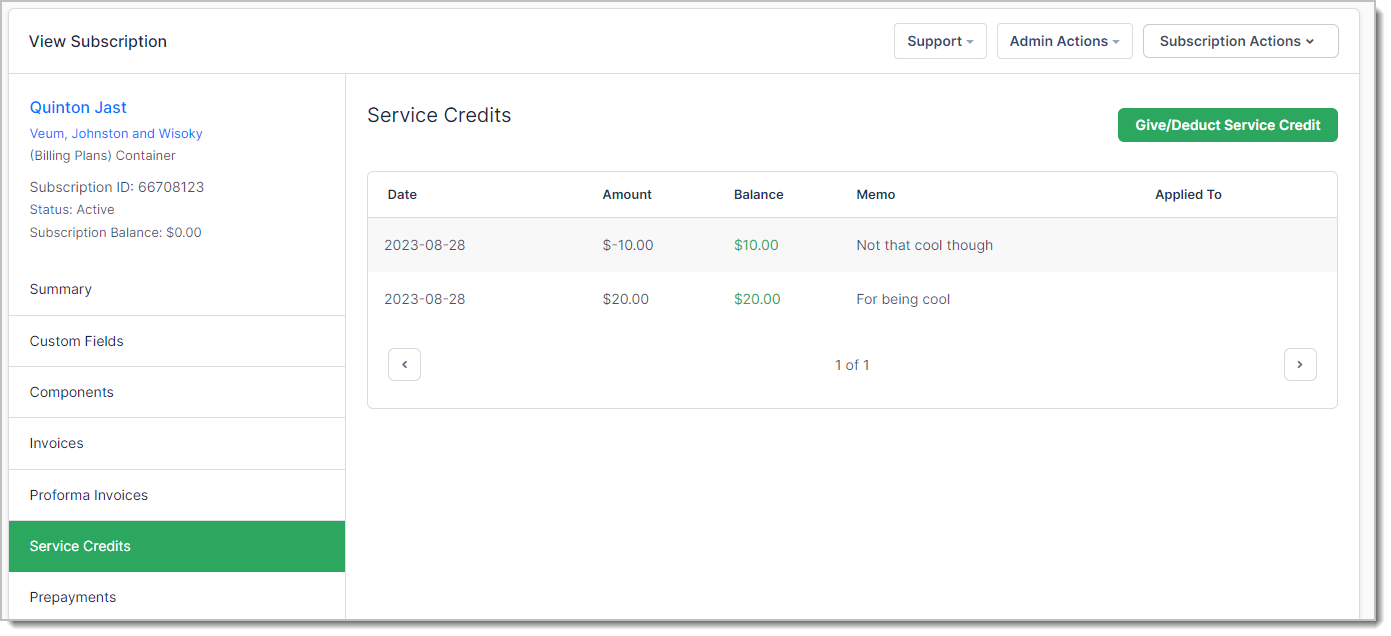This screenshot has width=1391, height=636.
Task: Navigate to Invoices section
Action: click(57, 443)
